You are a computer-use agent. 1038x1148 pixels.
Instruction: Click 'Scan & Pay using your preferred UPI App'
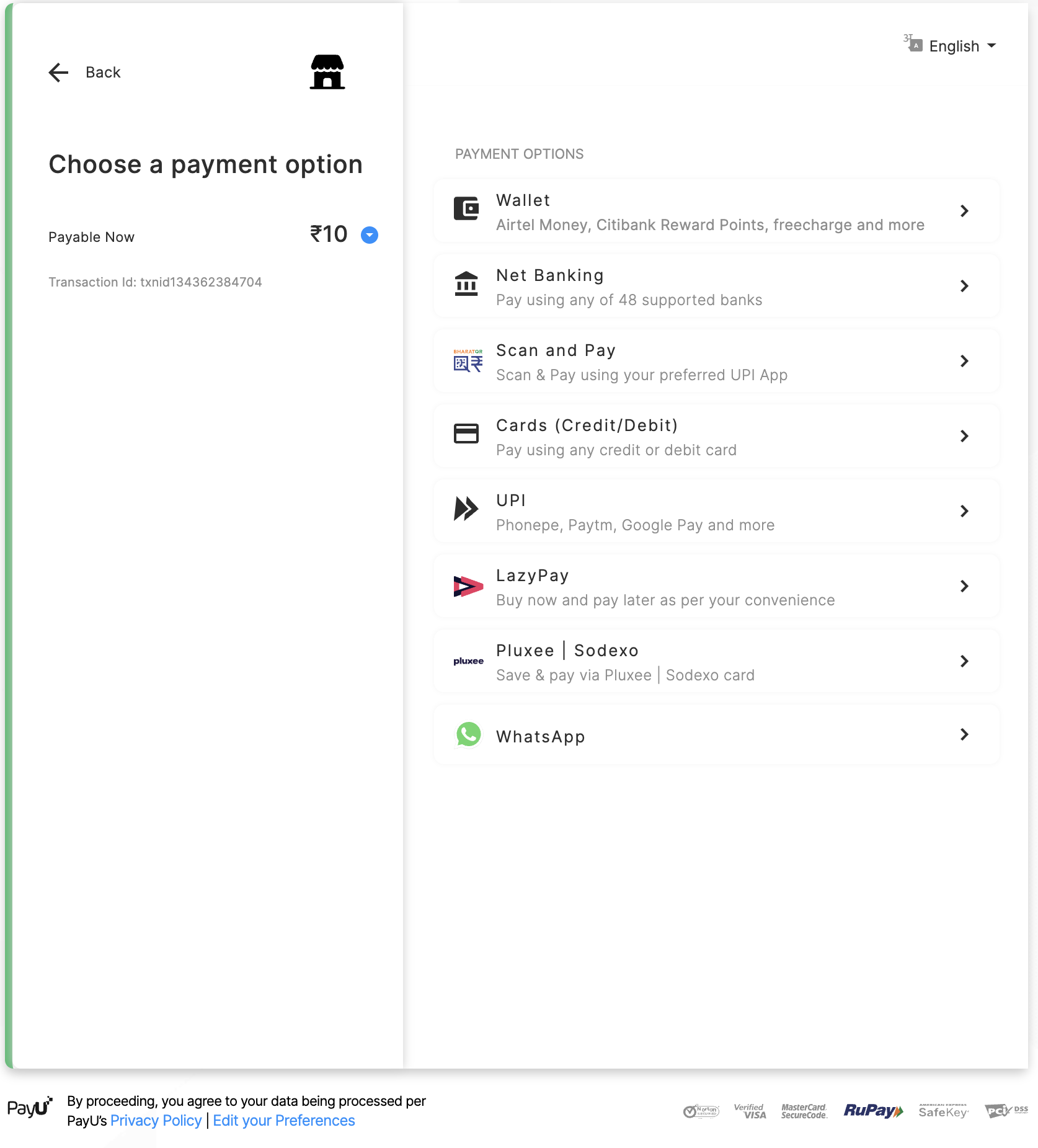click(x=642, y=375)
